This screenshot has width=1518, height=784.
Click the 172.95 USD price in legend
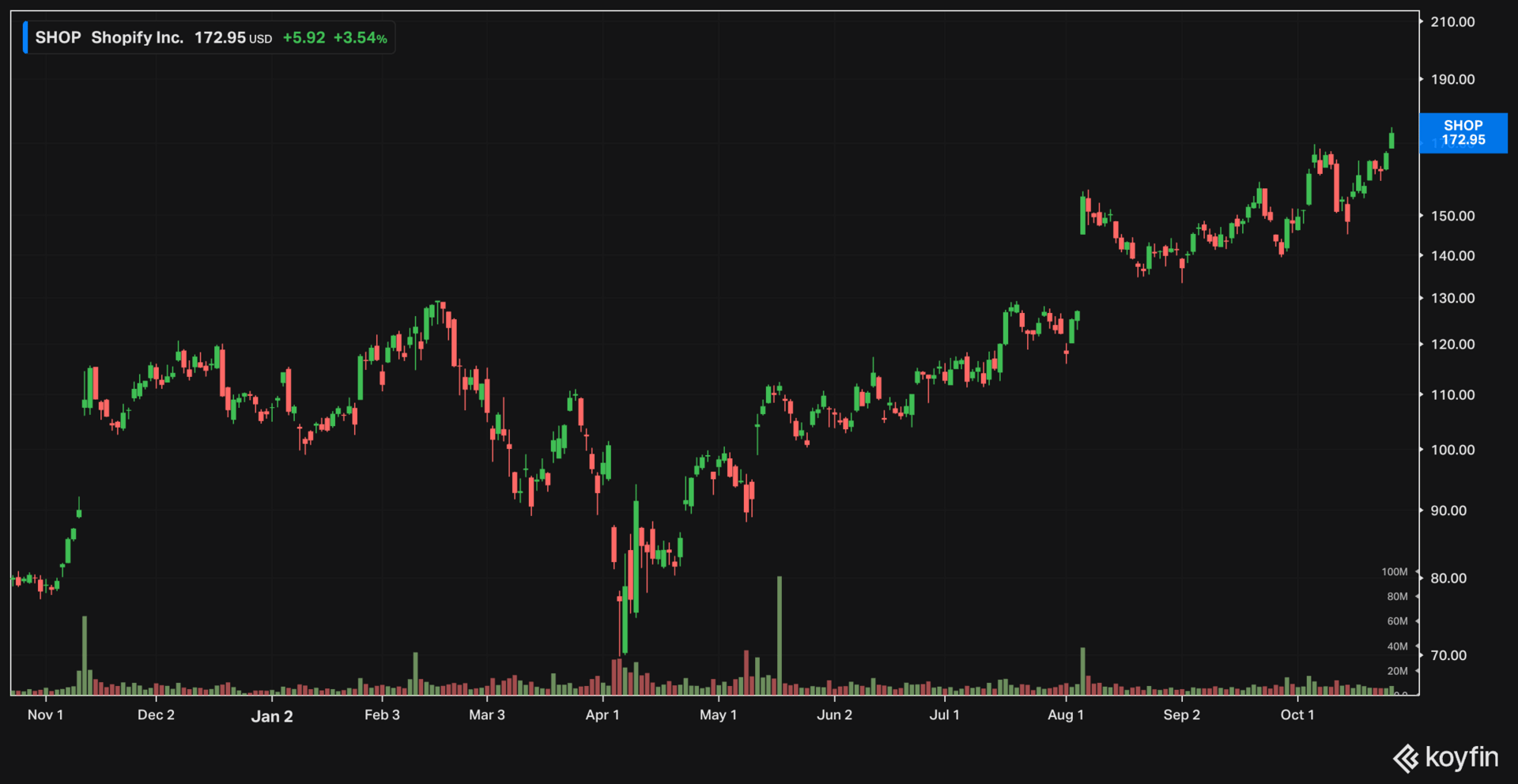[x=233, y=38]
